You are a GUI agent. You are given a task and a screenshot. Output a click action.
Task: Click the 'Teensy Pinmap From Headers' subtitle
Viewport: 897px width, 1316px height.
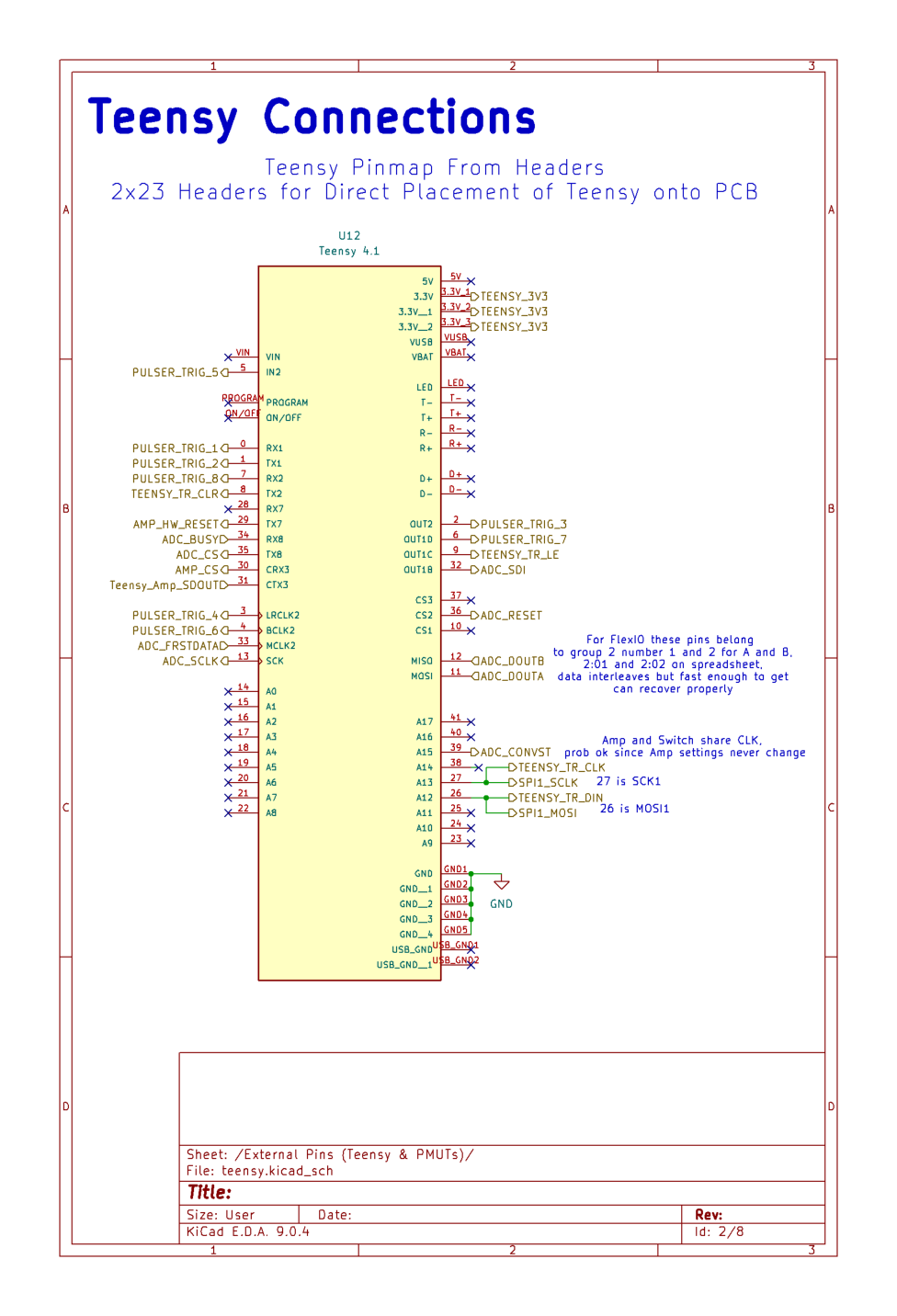(435, 168)
